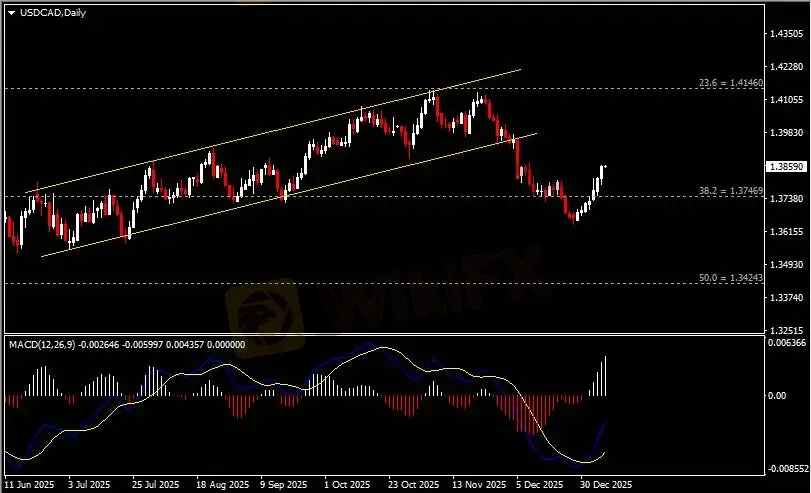The width and height of the screenshot is (811, 493).
Task: Click the current price tag 1.38590
Action: click(784, 167)
